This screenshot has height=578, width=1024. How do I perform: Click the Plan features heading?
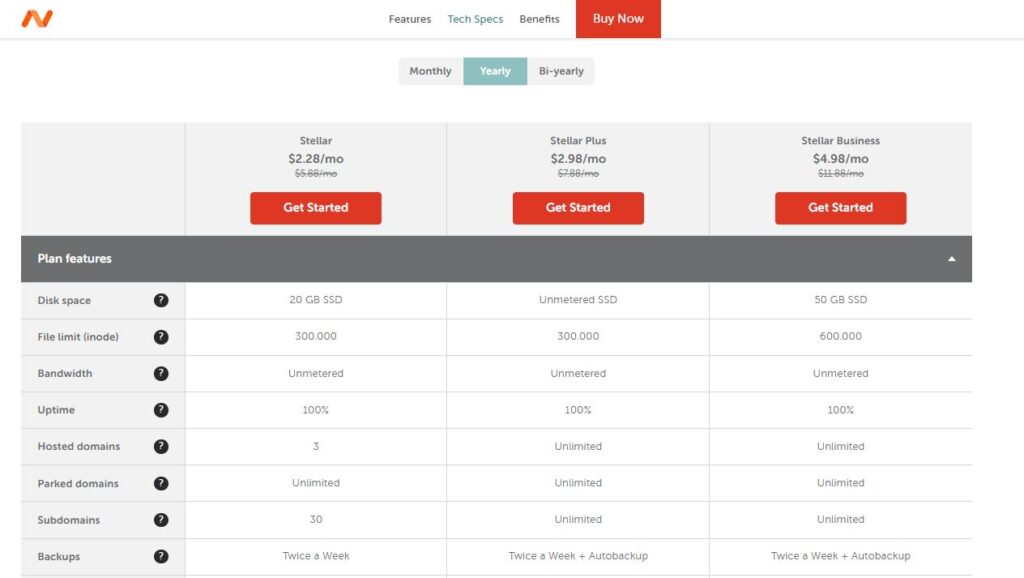click(x=74, y=259)
